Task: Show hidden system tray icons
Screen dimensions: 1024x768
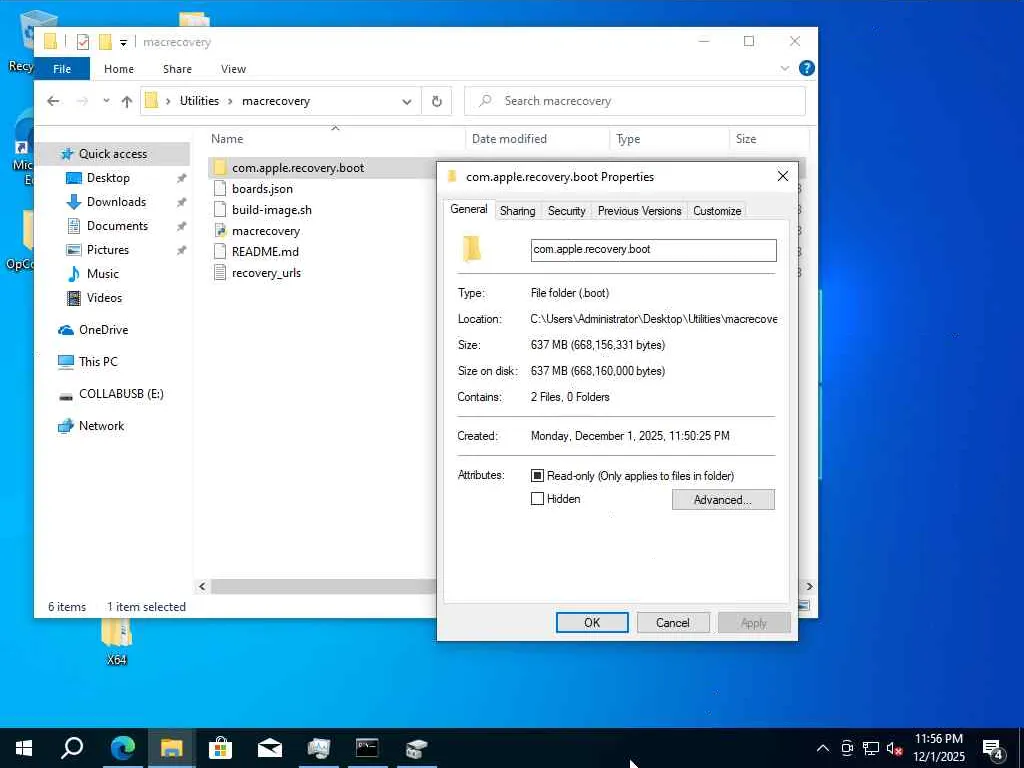Action: point(823,748)
